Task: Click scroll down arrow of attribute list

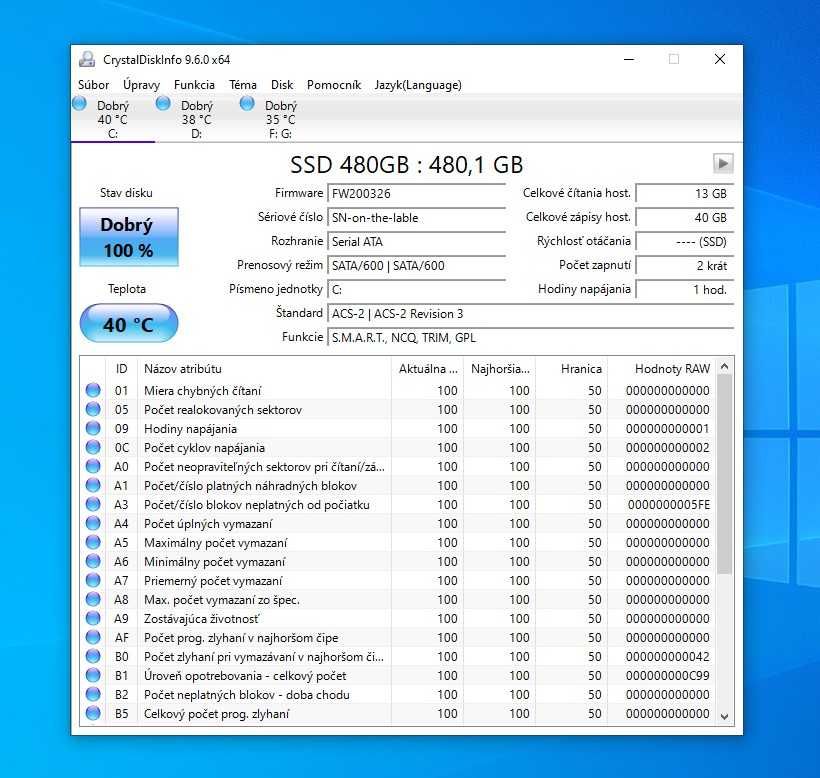Action: [x=724, y=716]
